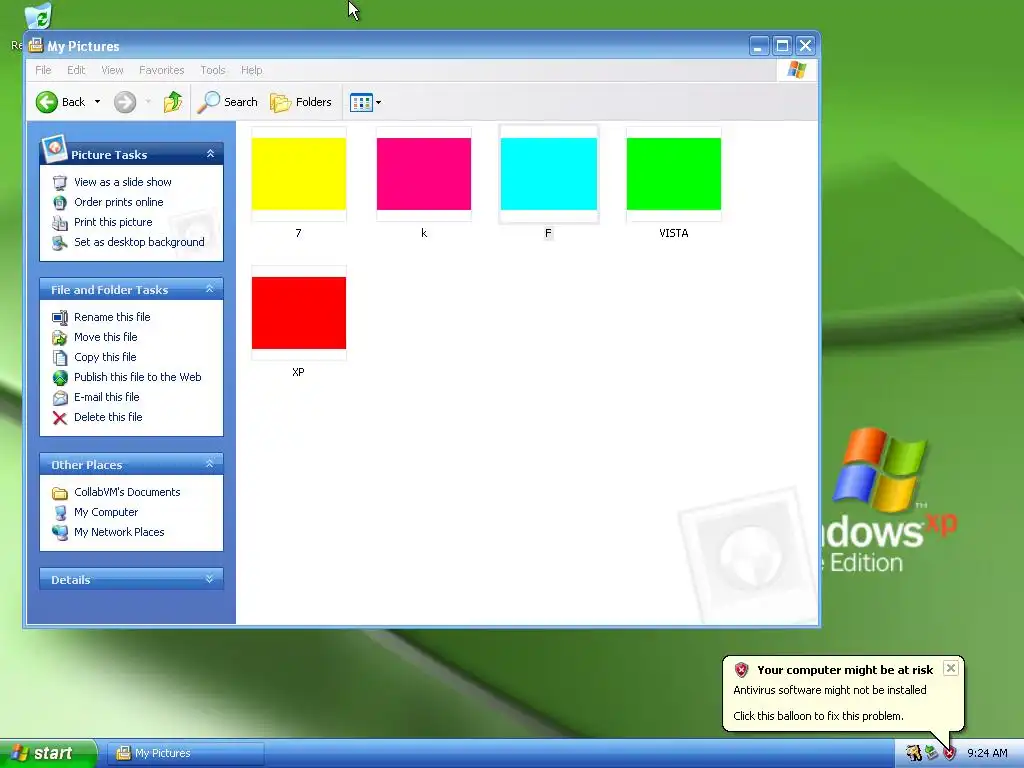
Task: Click Print this picture link
Action: coord(113,222)
